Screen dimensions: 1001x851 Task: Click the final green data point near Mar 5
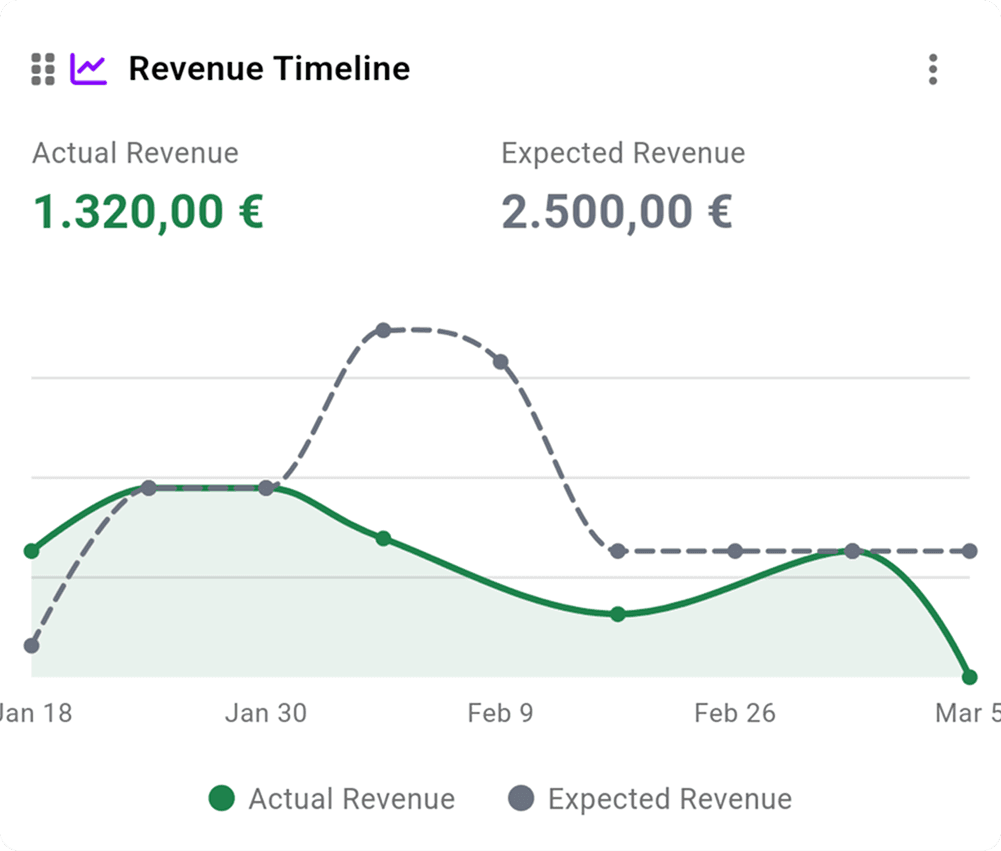pyautogui.click(x=968, y=676)
